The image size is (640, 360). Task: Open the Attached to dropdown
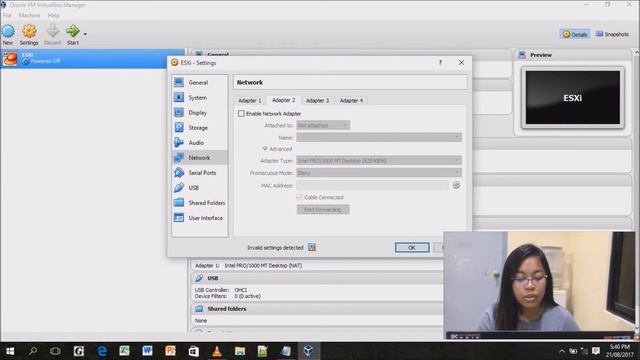tap(323, 125)
